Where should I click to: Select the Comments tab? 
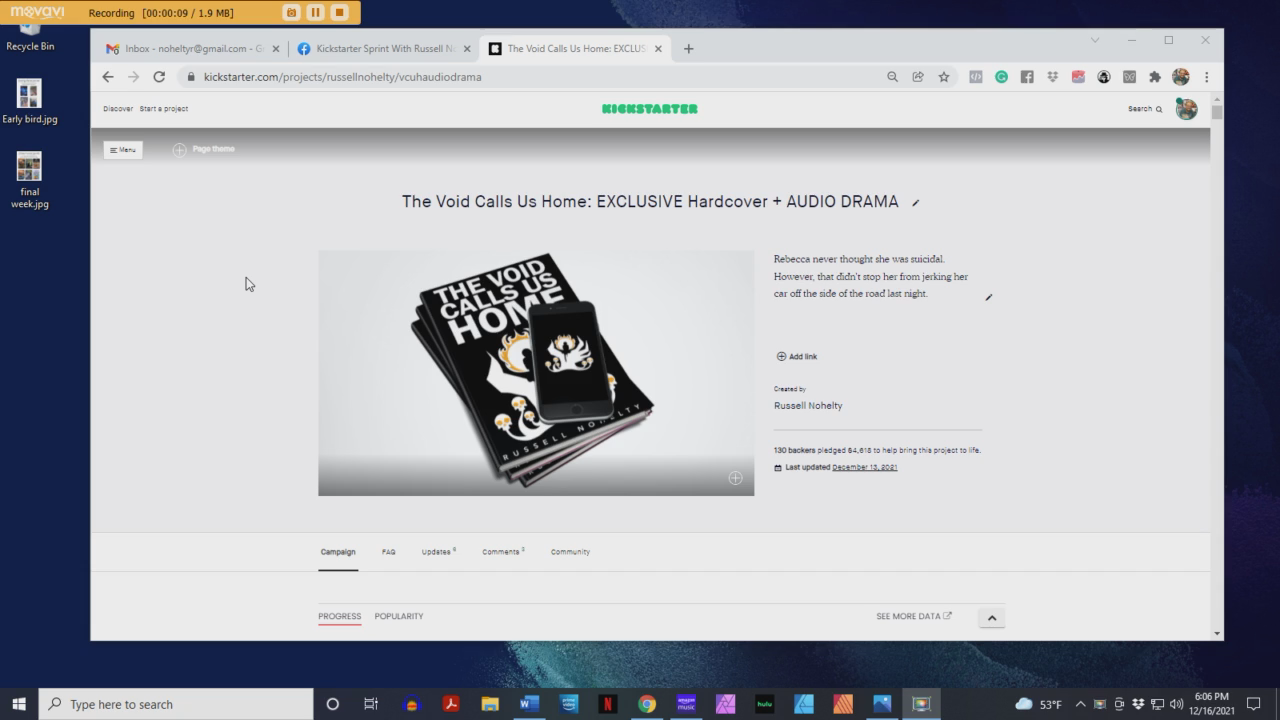pos(503,552)
